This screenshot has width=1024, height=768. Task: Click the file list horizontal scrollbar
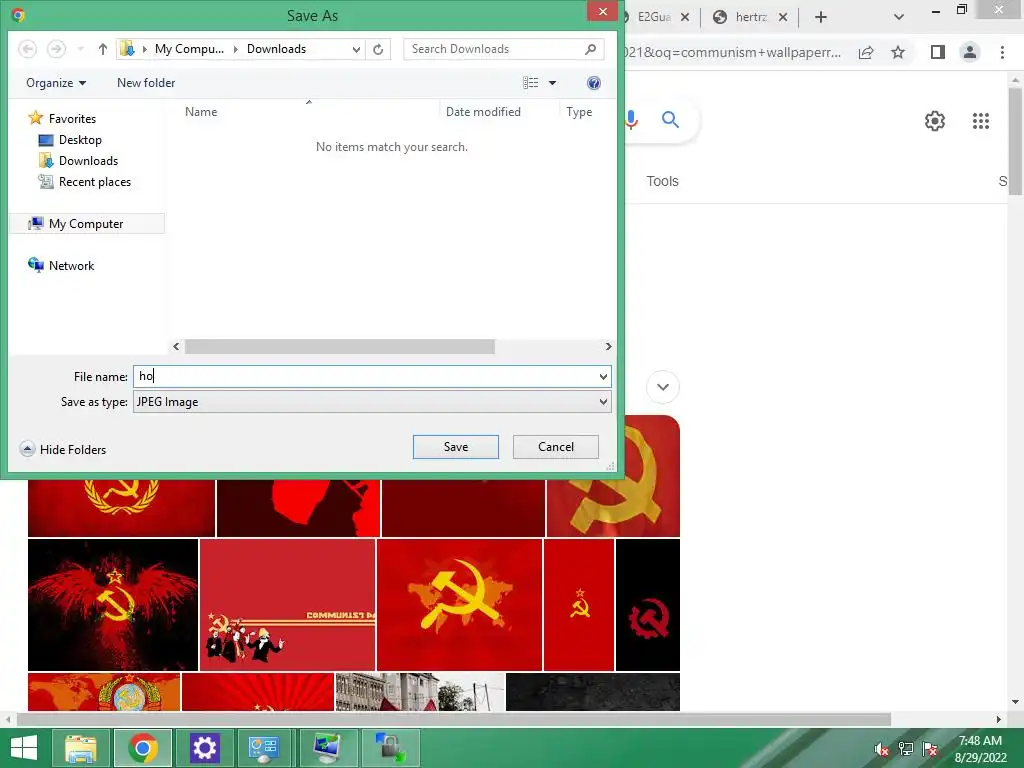(x=340, y=347)
